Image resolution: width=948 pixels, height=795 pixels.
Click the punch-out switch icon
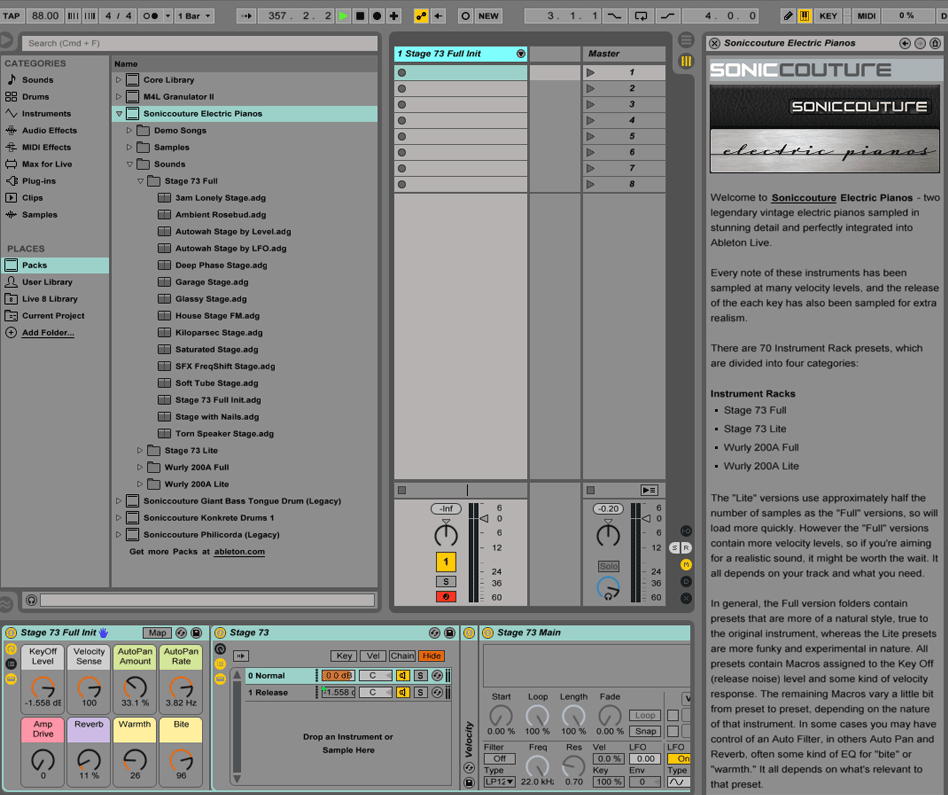pyautogui.click(x=667, y=16)
